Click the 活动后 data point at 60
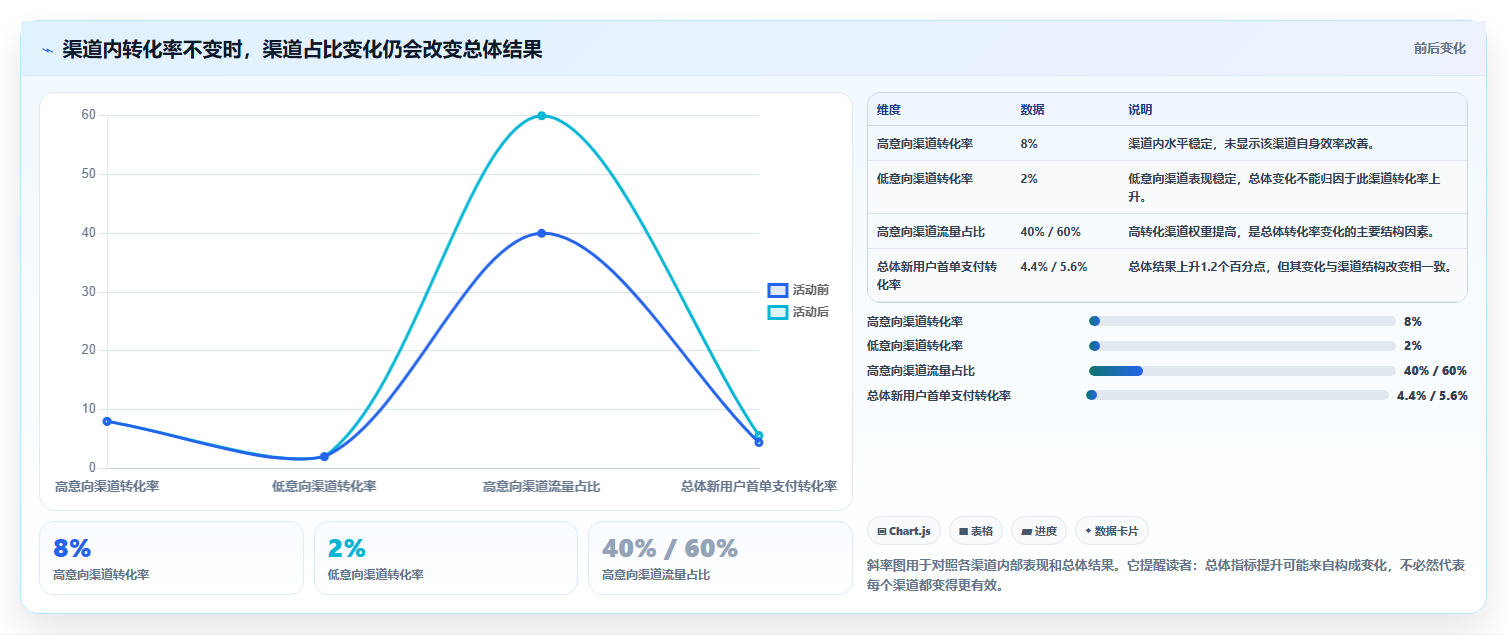The image size is (1507, 635). pyautogui.click(x=541, y=115)
